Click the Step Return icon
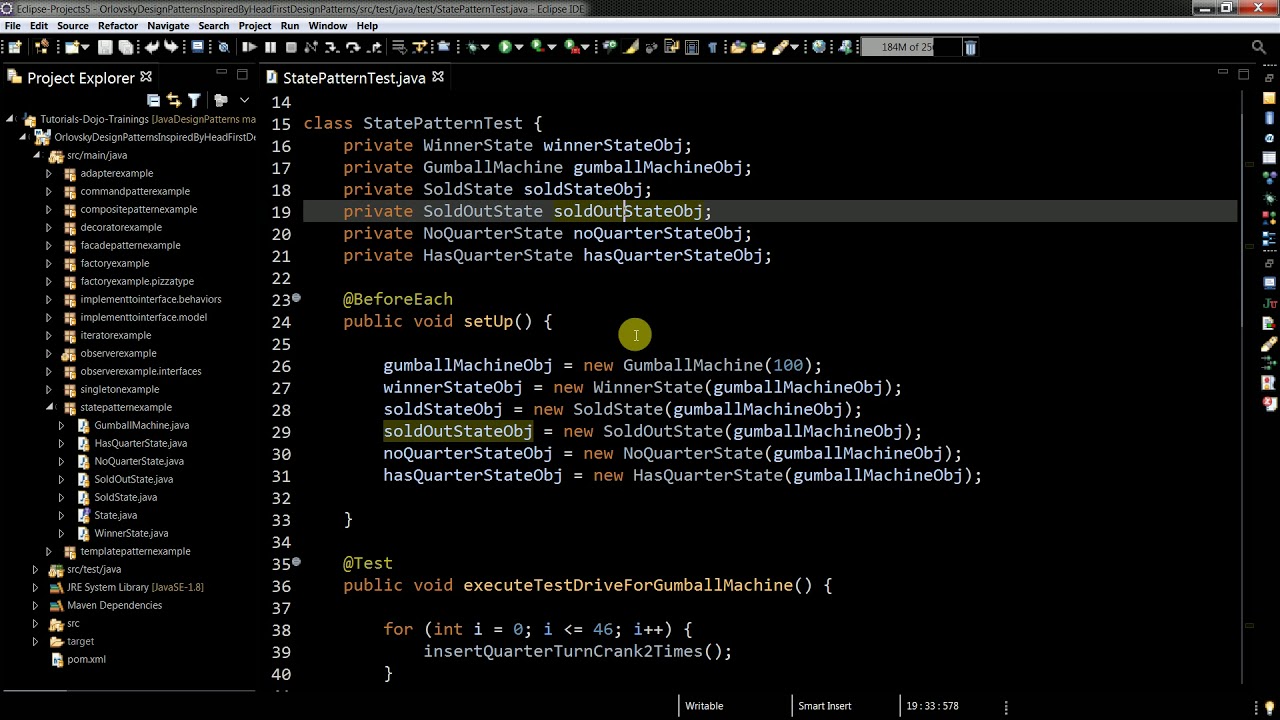Screen dimensions: 1280x720 click(x=375, y=47)
